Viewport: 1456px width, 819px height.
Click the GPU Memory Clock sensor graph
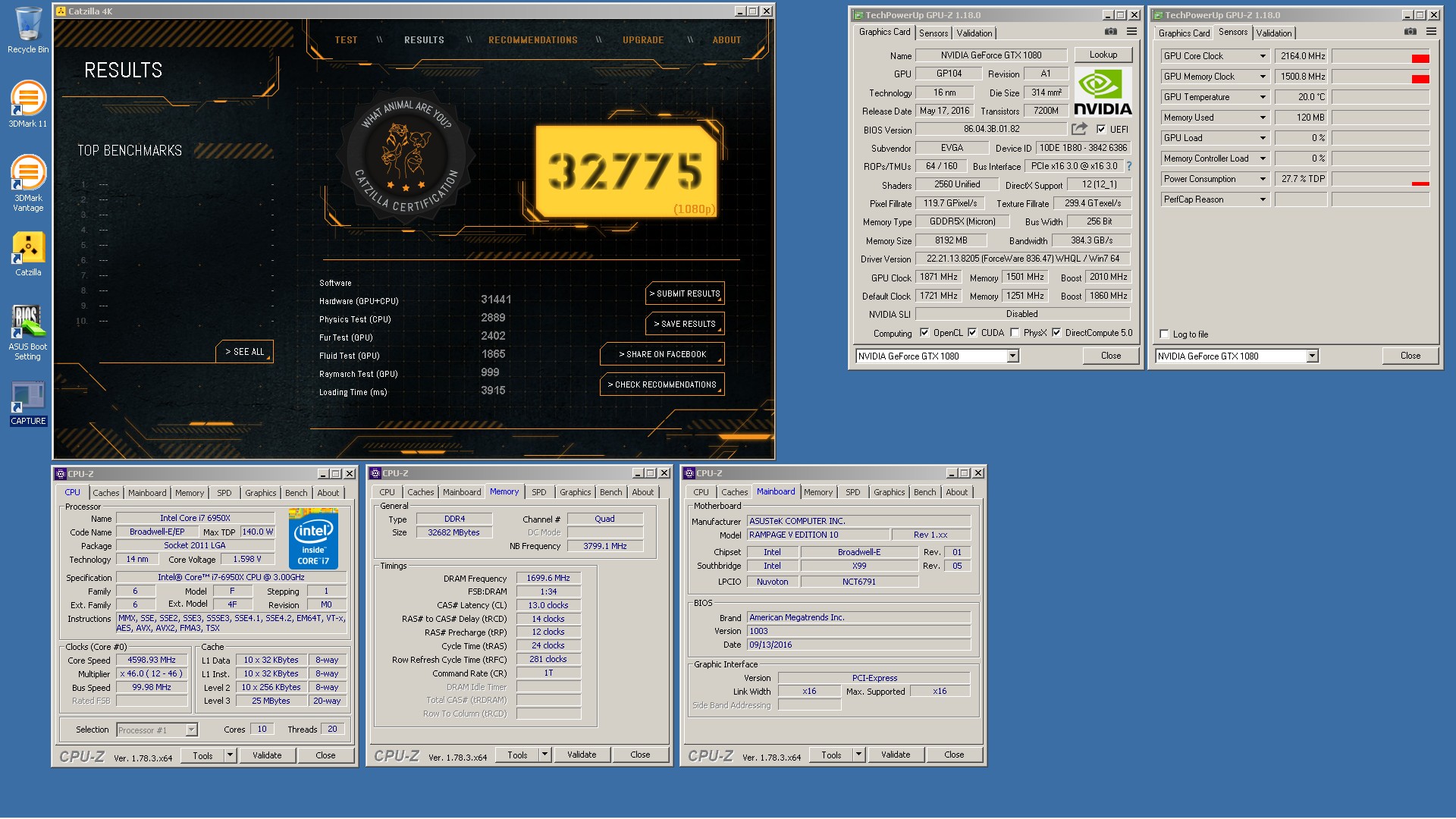[x=1380, y=77]
